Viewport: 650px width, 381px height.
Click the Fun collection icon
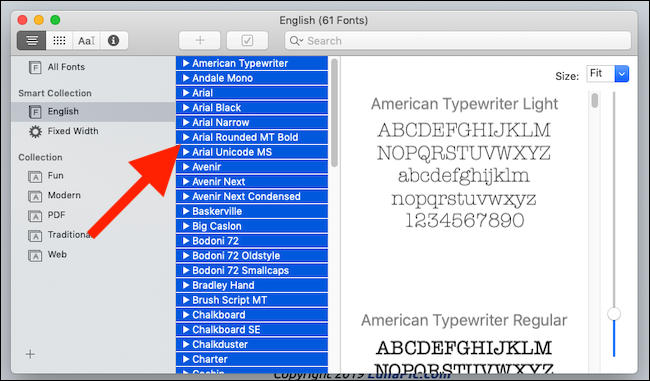tap(35, 177)
